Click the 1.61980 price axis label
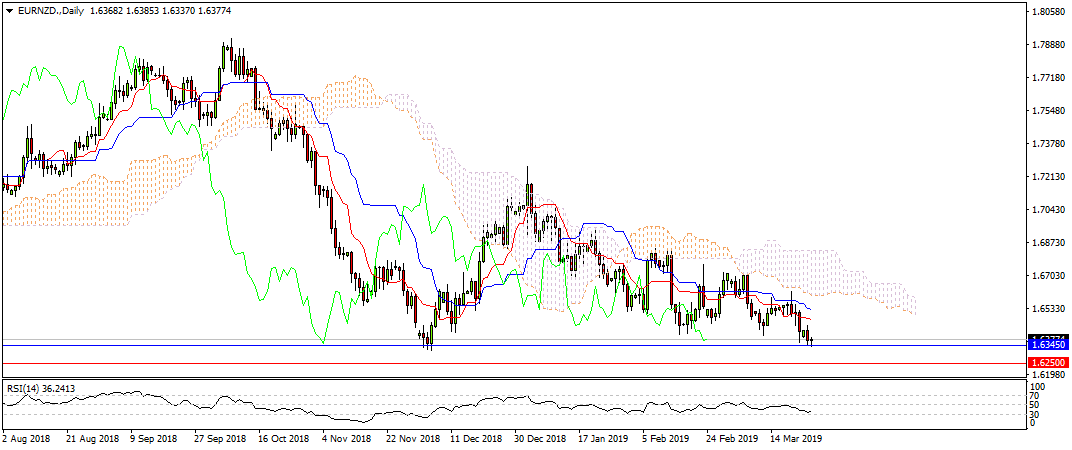The height and width of the screenshot is (450, 1072). click(x=1048, y=374)
